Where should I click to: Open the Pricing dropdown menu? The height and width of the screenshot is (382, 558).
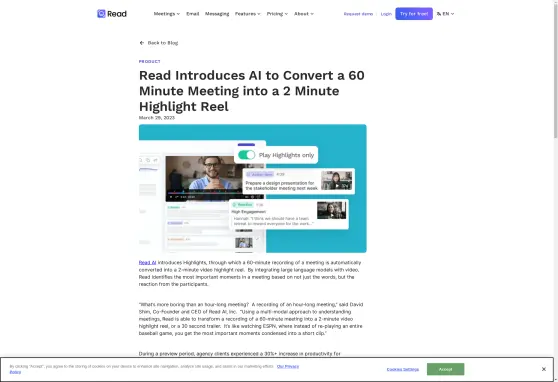tap(277, 14)
